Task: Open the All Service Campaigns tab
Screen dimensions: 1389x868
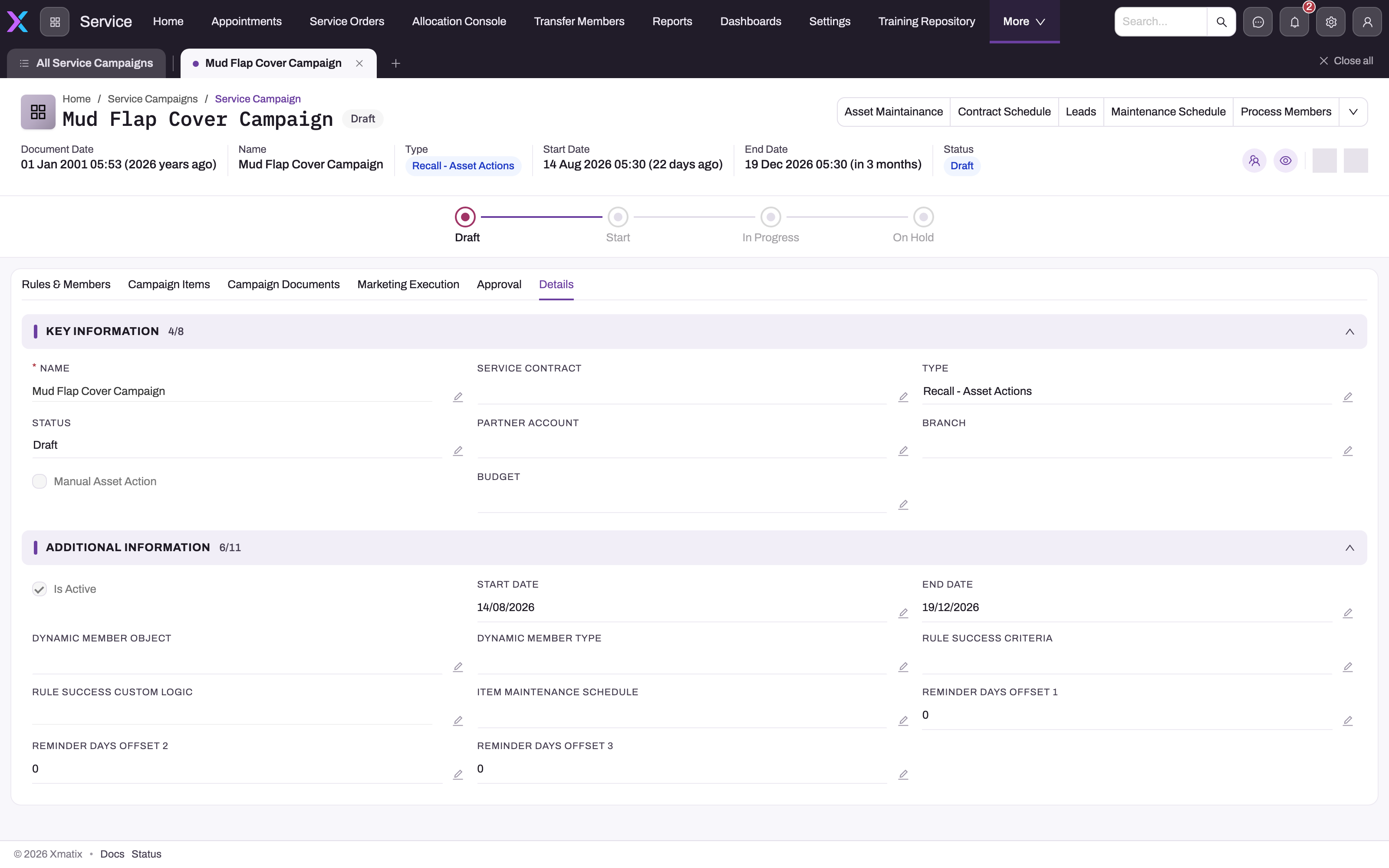Action: click(x=86, y=63)
